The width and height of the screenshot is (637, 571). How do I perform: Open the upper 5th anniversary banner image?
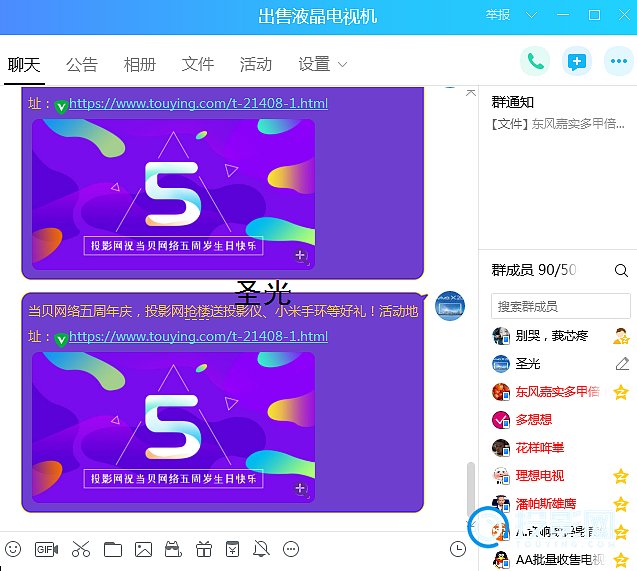173,194
